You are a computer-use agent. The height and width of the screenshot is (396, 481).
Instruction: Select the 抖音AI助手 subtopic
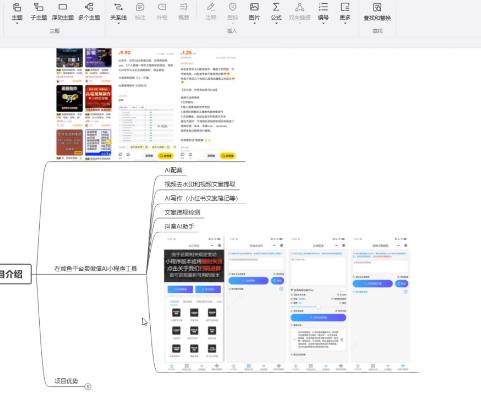(x=179, y=226)
